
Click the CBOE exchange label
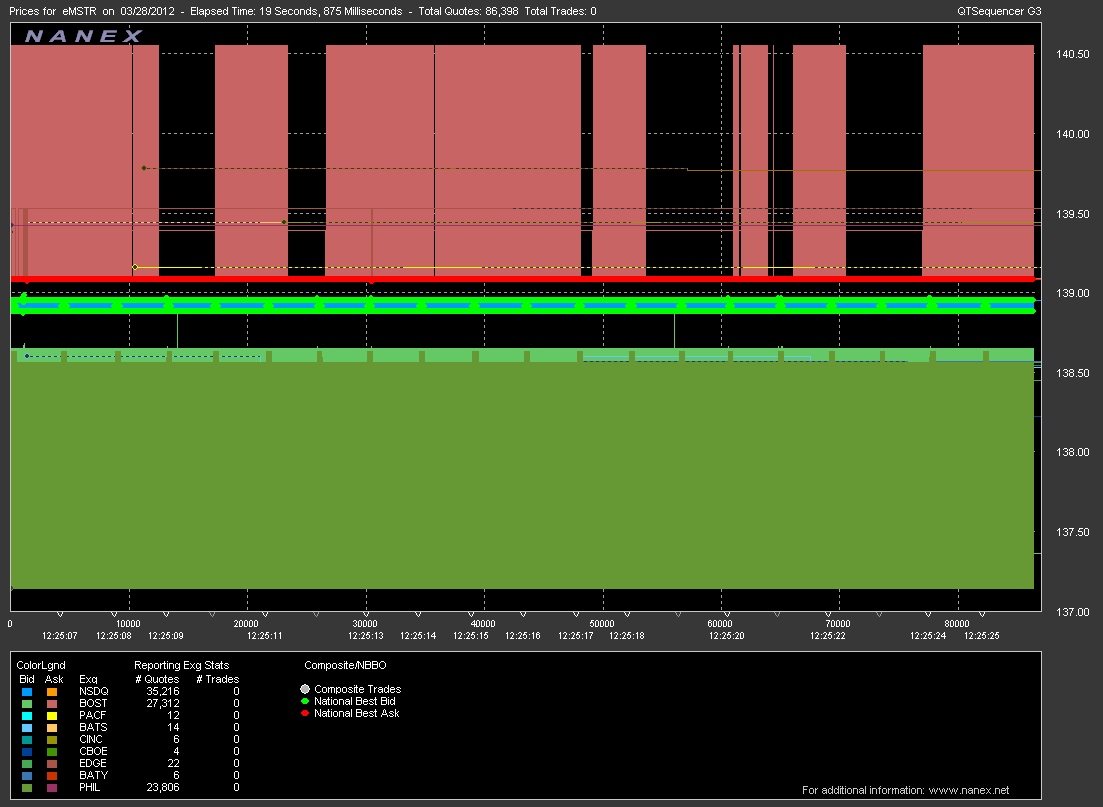(93, 751)
